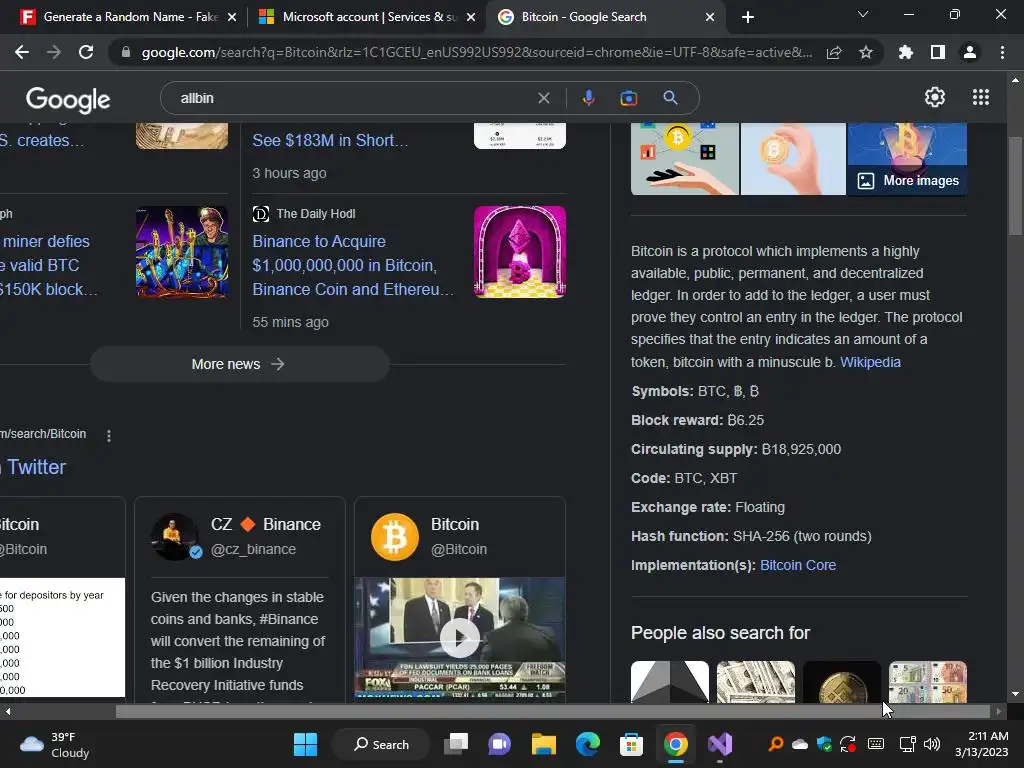Viewport: 1024px width, 768px height.
Task: Open Visual Studio from taskbar
Action: click(x=720, y=744)
